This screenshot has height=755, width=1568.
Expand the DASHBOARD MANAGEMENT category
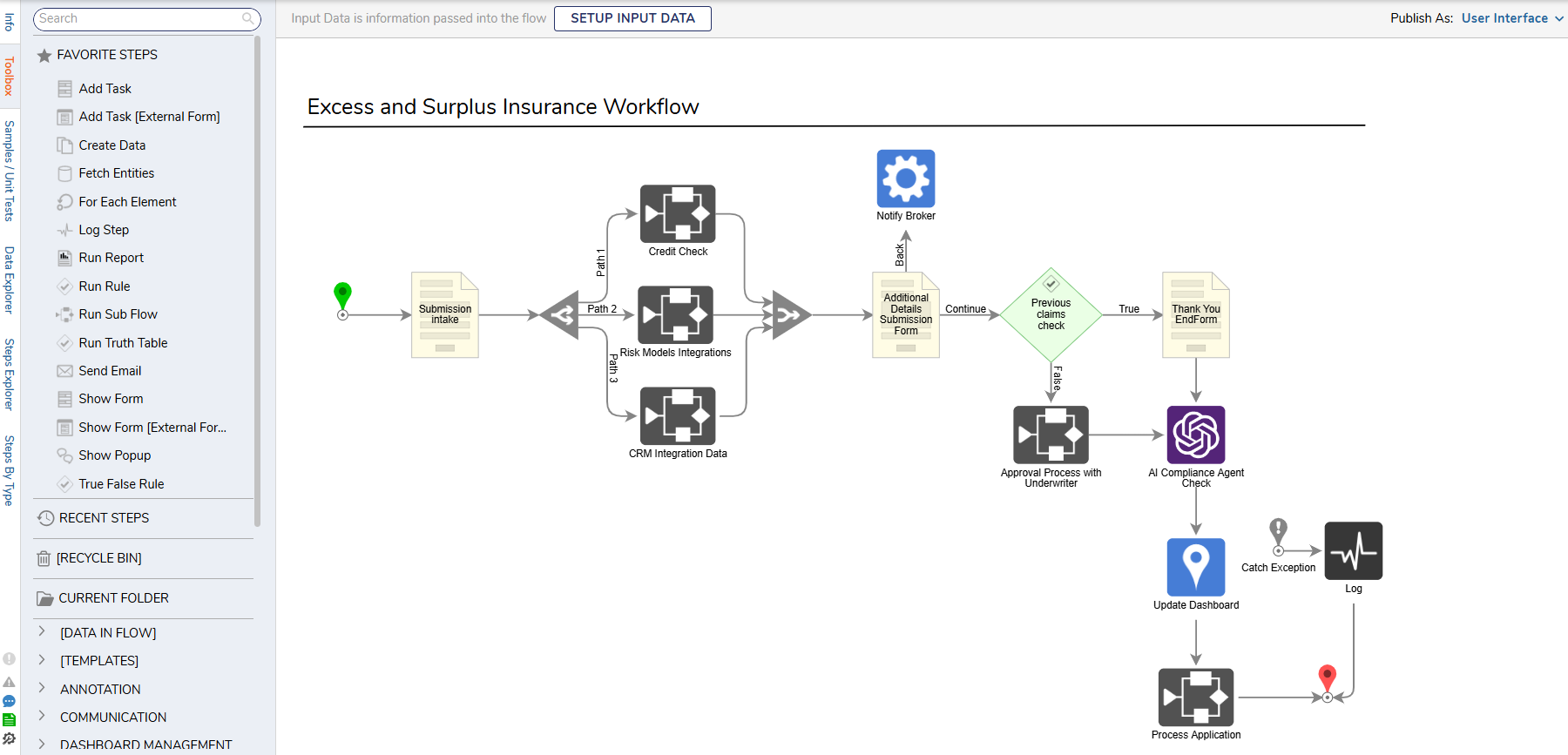[x=42, y=745]
